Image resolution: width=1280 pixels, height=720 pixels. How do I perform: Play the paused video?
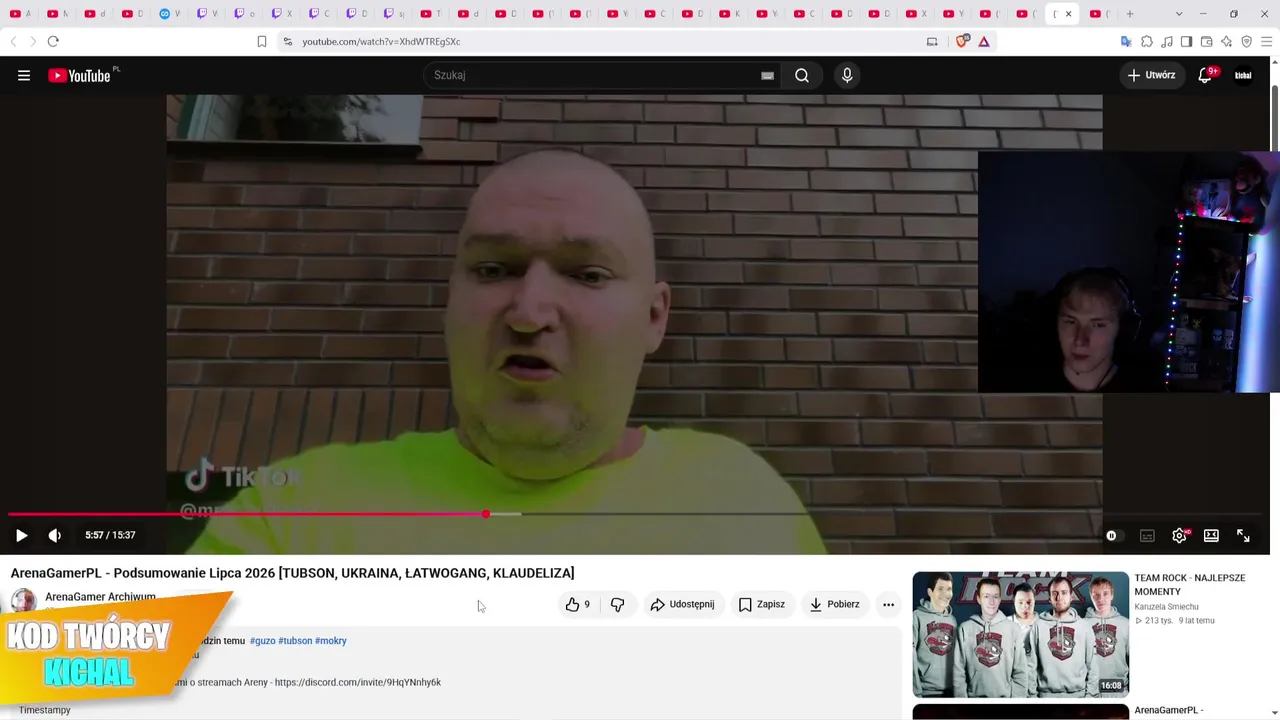pyautogui.click(x=21, y=535)
